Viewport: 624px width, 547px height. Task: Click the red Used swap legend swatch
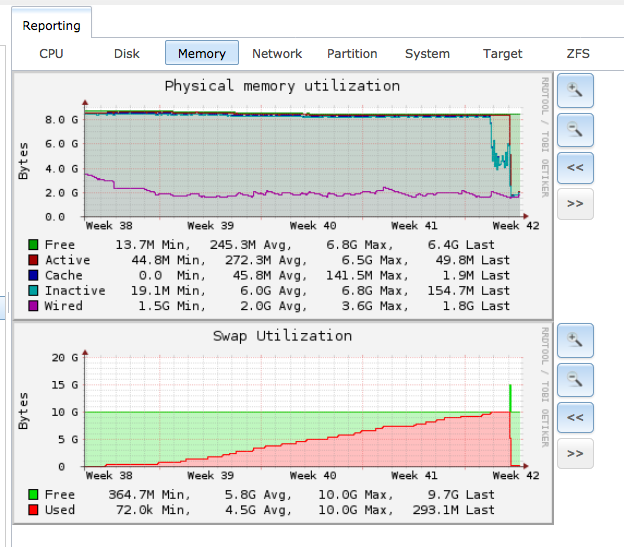tap(33, 510)
